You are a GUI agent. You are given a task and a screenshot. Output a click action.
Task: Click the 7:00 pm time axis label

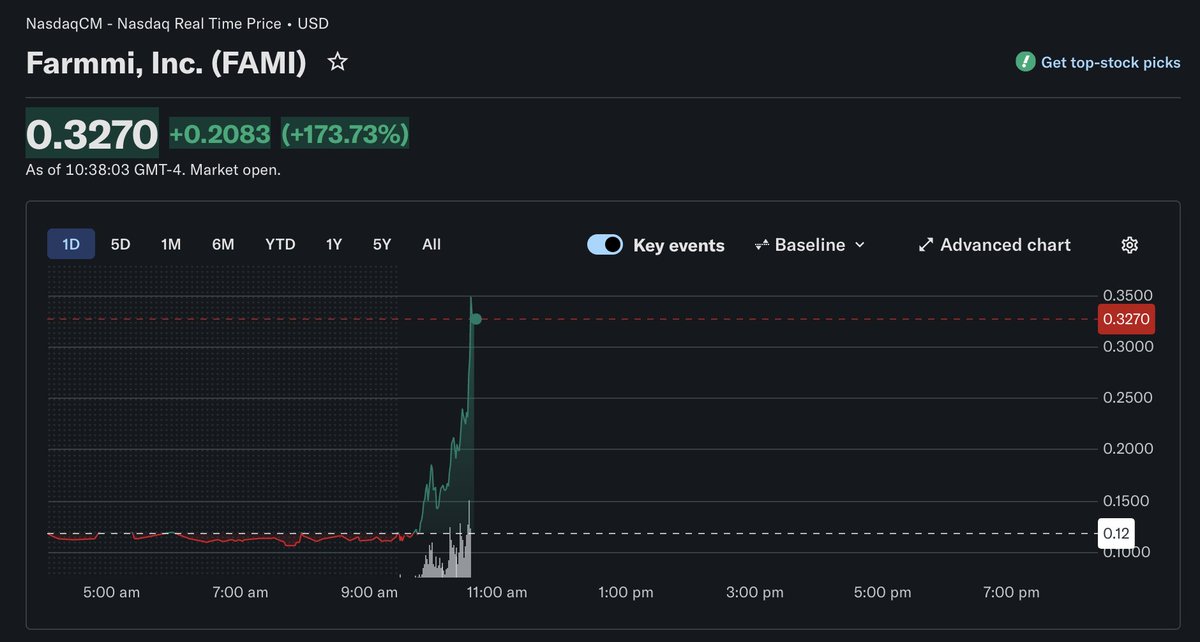pos(1011,593)
